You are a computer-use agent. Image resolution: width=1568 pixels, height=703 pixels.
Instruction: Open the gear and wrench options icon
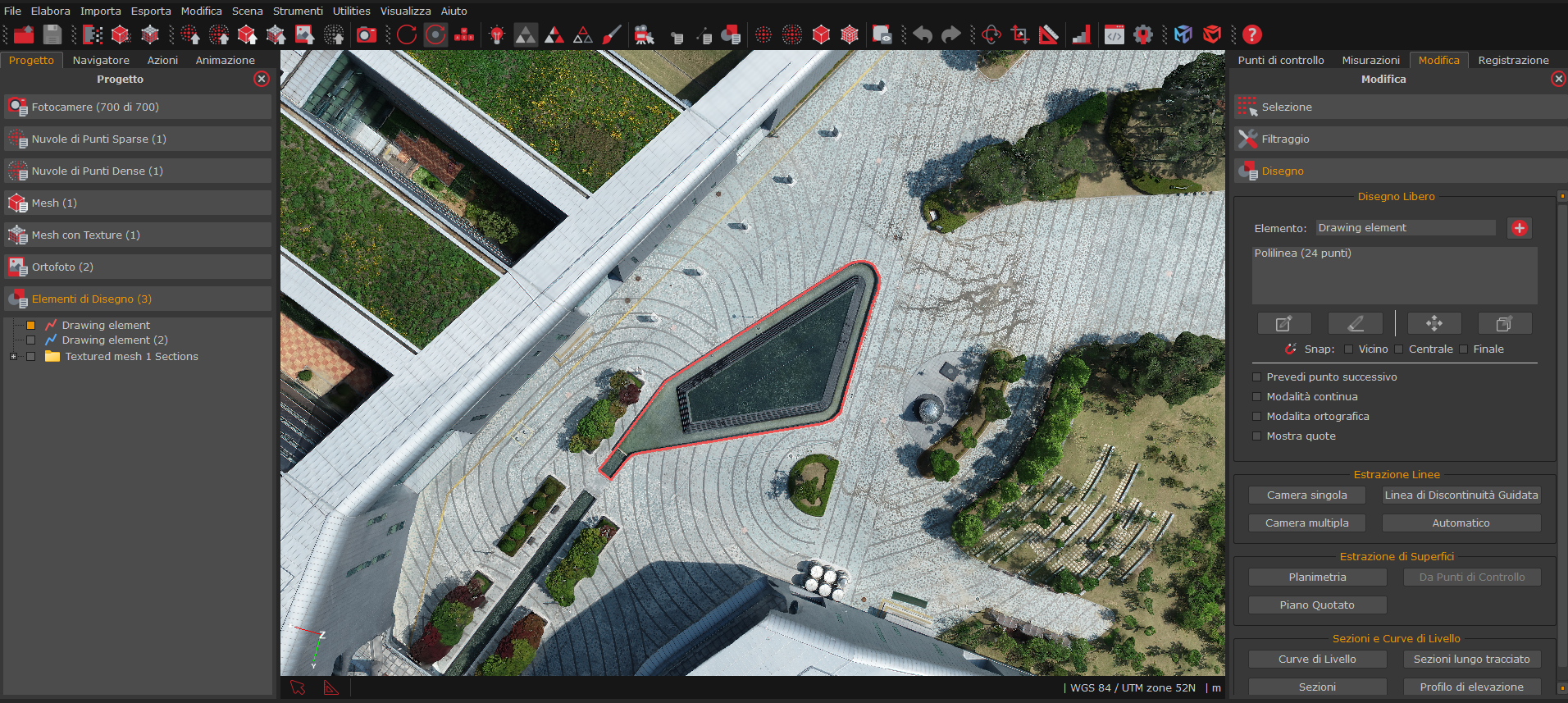1143,34
